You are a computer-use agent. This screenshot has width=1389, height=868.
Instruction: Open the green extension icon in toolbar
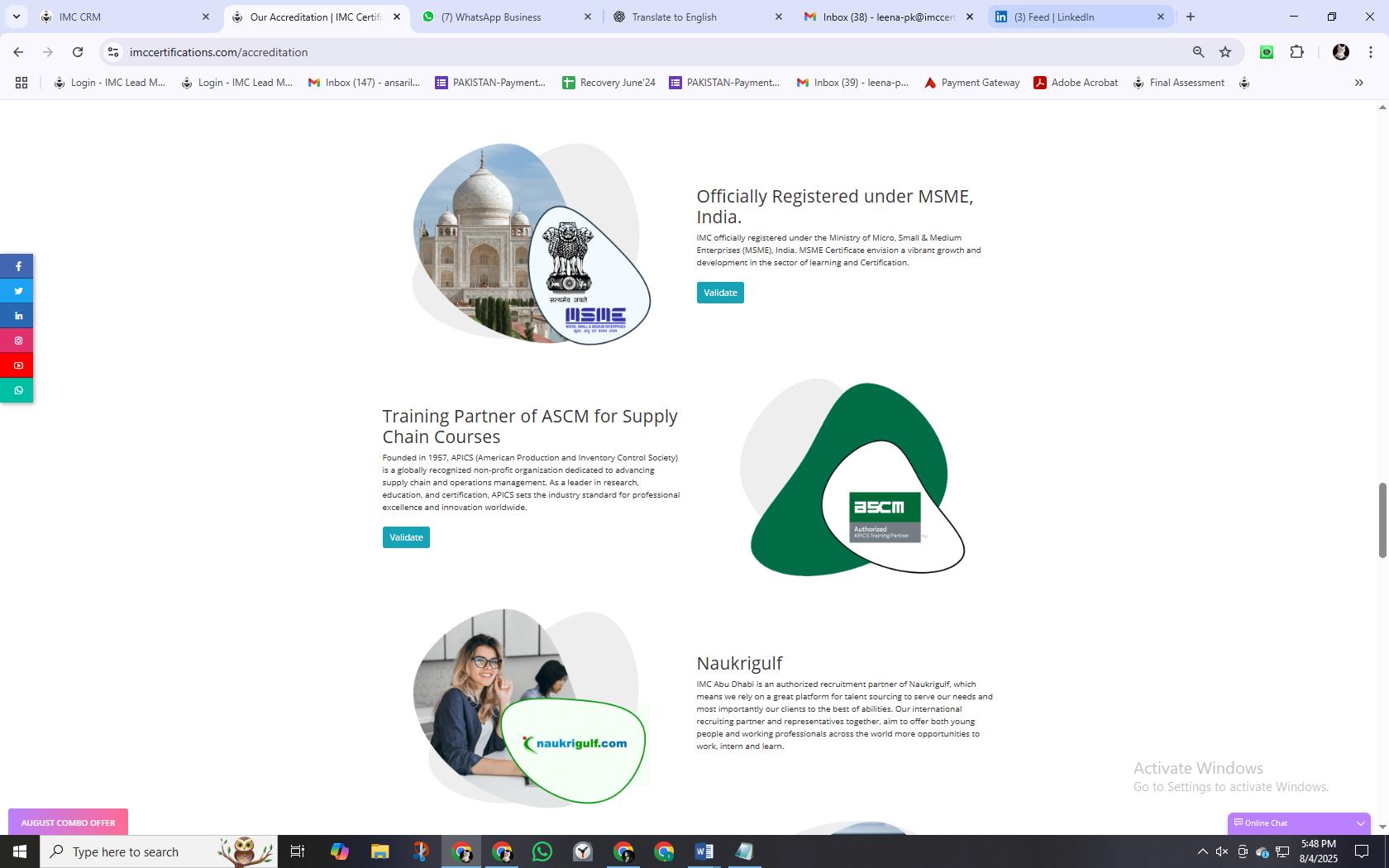[x=1266, y=52]
